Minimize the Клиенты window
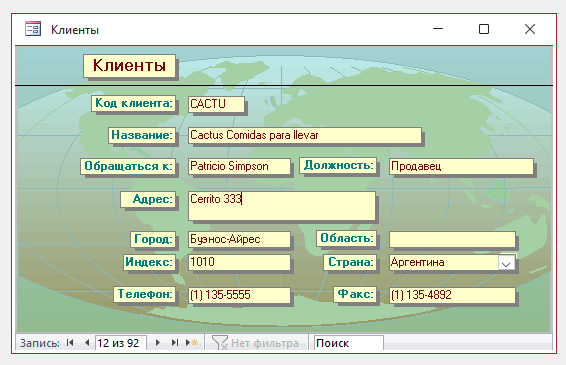 [x=438, y=29]
